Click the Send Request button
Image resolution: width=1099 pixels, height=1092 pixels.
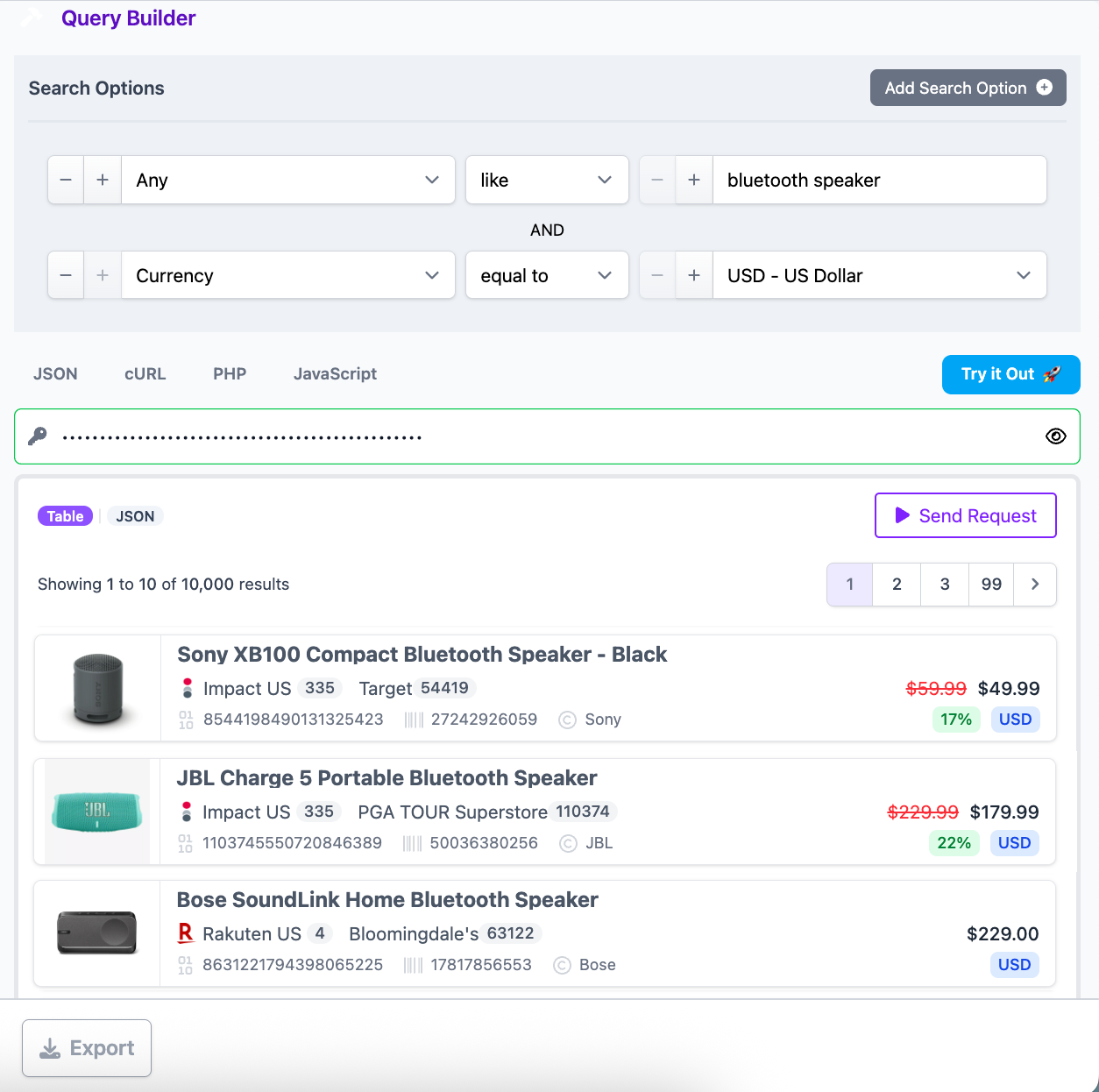(x=966, y=515)
